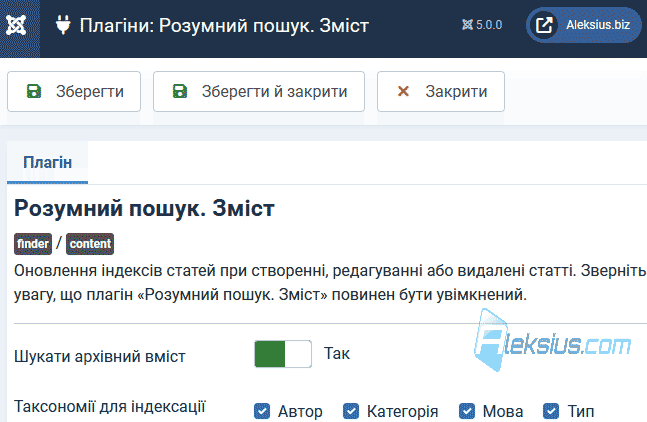This screenshot has height=422, width=647.
Task: Click the Так toggle state label
Action: pyautogui.click(x=337, y=354)
